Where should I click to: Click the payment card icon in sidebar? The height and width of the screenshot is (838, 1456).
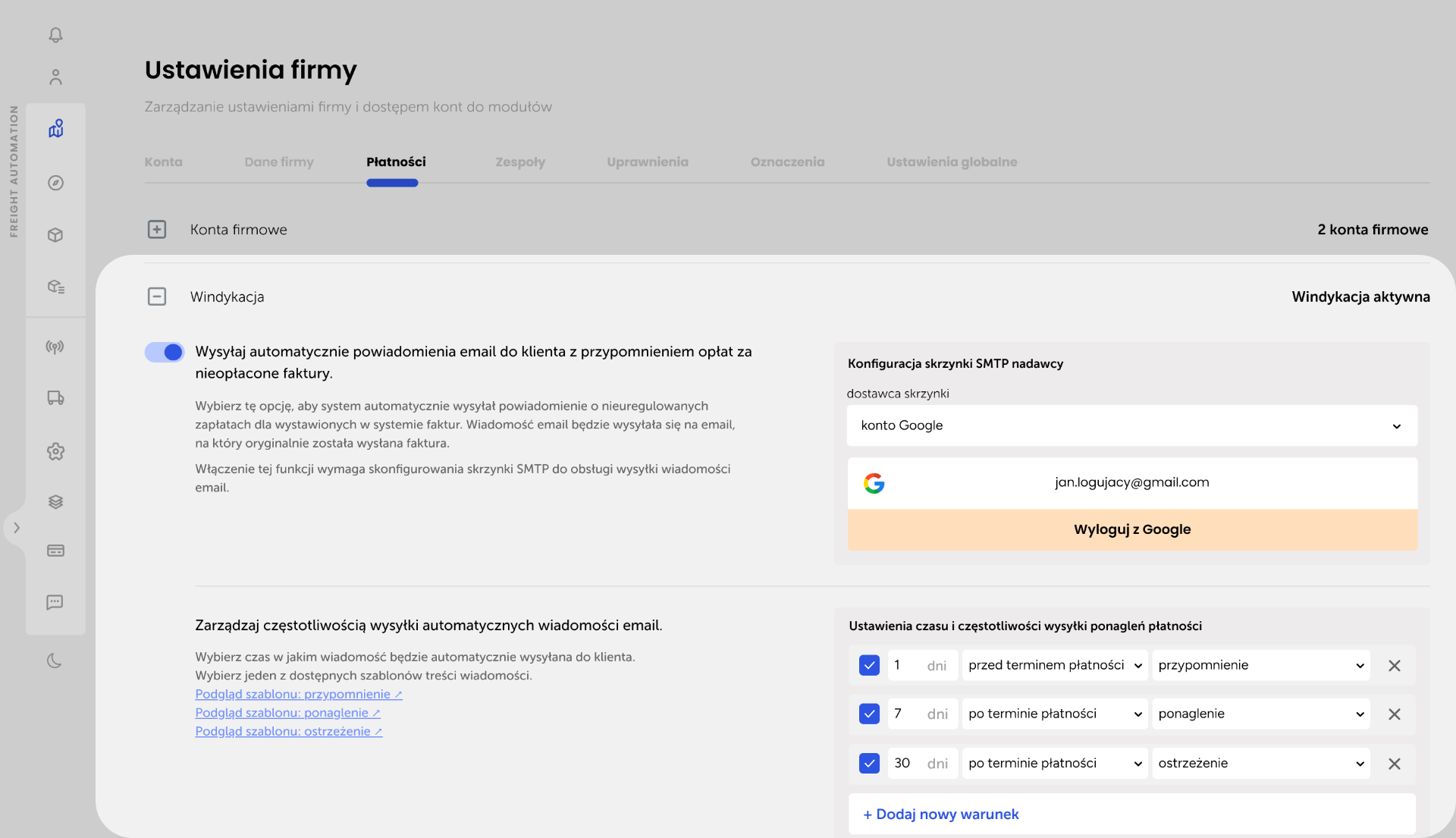[x=55, y=551]
